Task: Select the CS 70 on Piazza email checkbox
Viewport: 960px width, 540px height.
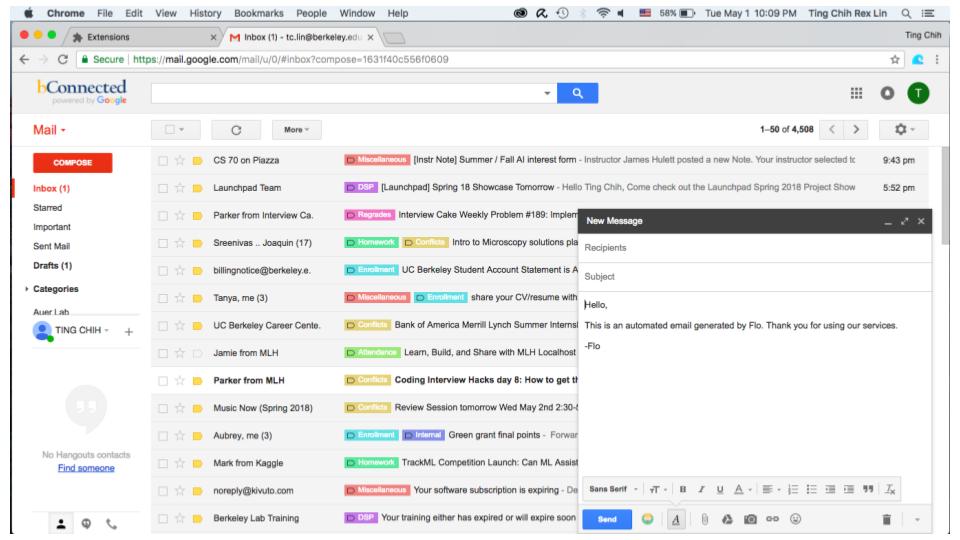Action: (x=163, y=160)
